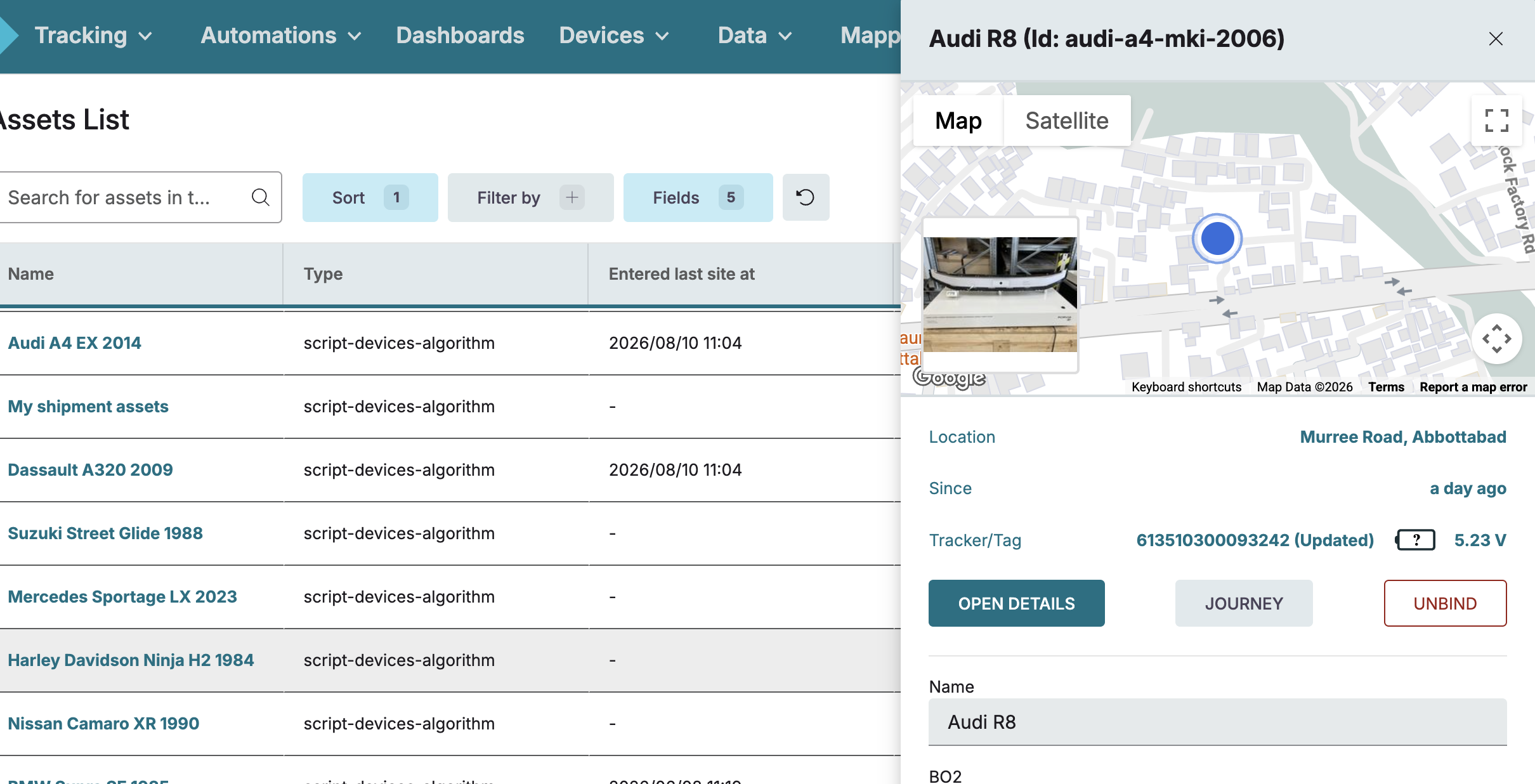Expand the Automations menu
Screen dimensions: 1535x784
[281, 36]
